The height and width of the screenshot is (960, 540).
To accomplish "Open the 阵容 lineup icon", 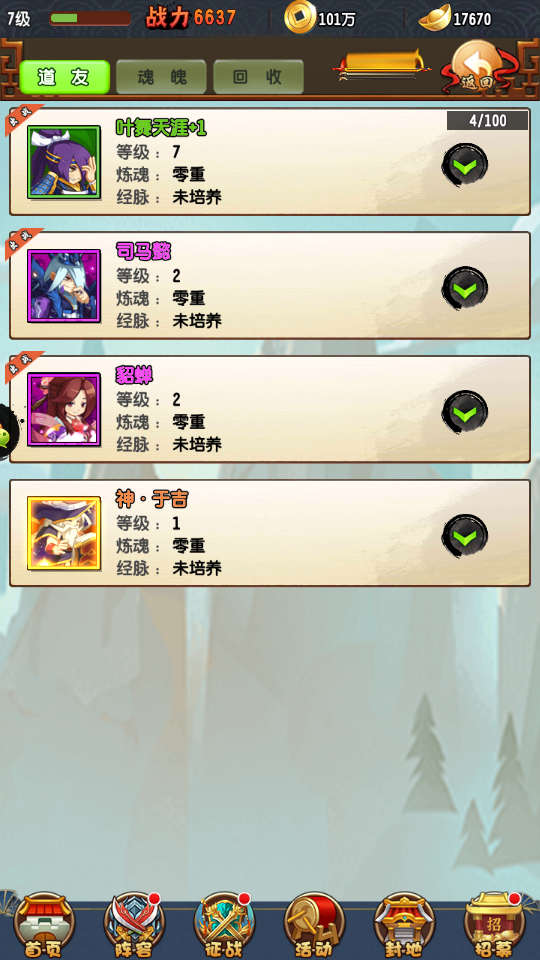I will click(134, 924).
